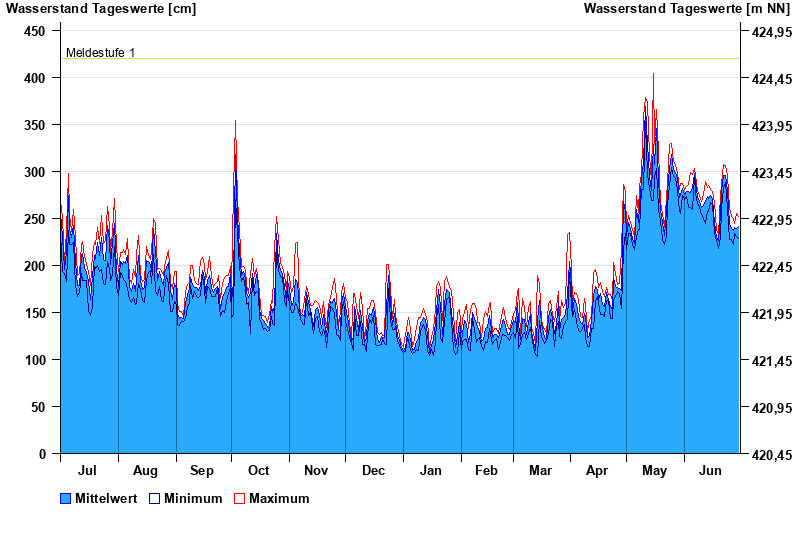This screenshot has width=800, height=550.
Task: Select the Minimum legend label
Action: (193, 498)
